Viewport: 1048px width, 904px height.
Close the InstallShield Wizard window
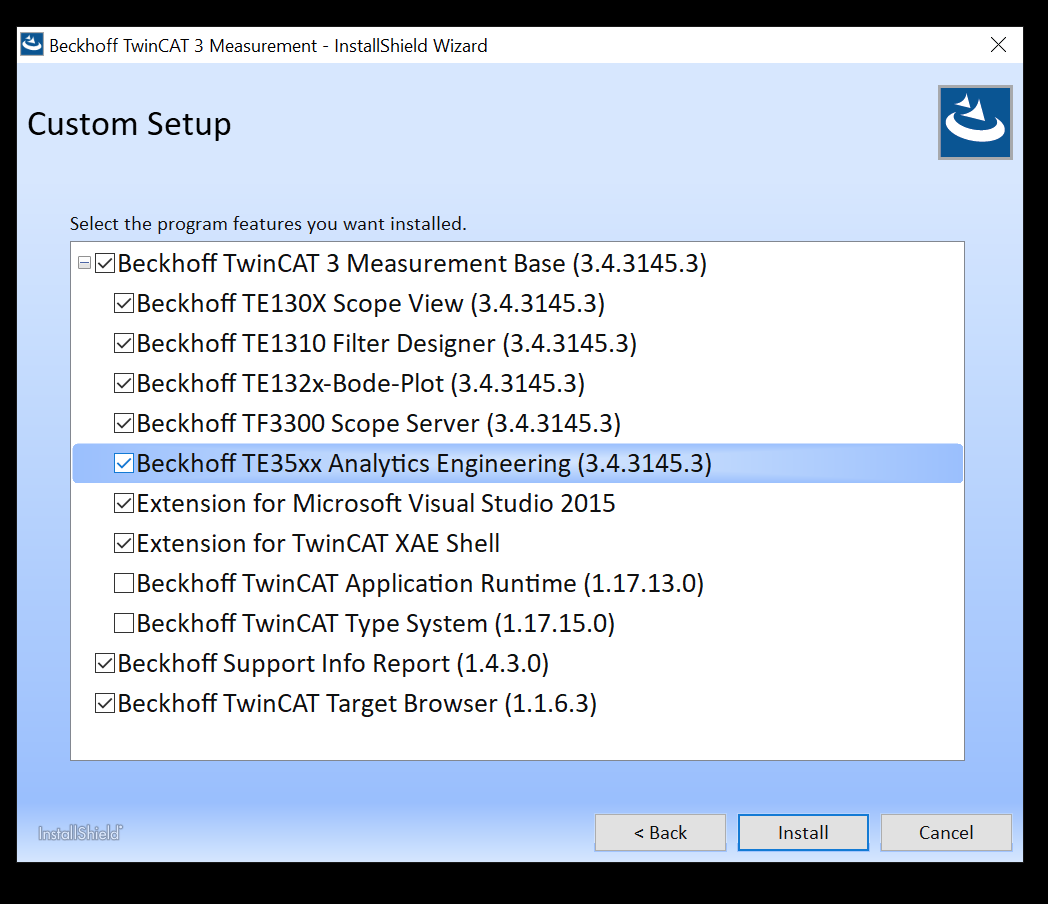[x=998, y=45]
